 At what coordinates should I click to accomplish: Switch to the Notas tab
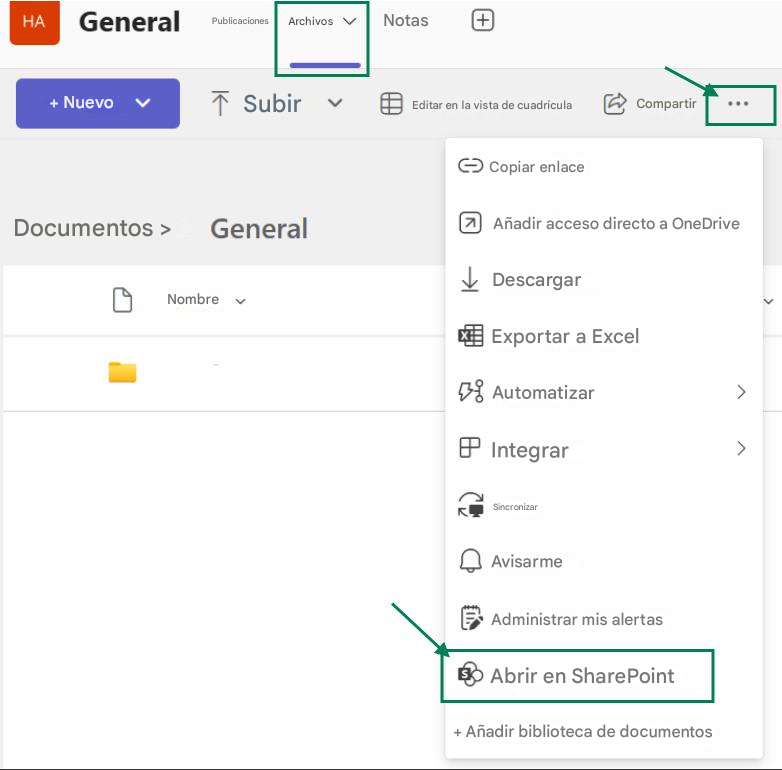(x=405, y=20)
